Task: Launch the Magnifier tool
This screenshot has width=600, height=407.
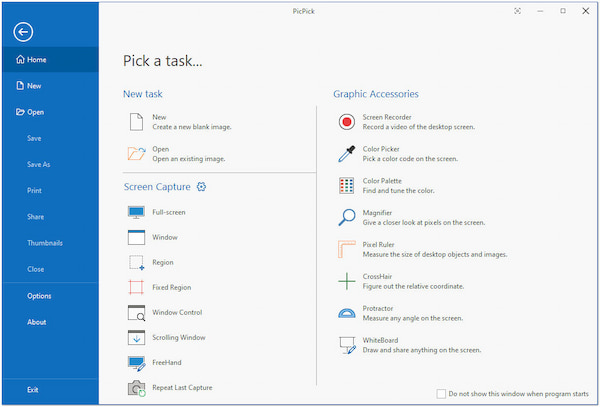Action: click(x=347, y=218)
